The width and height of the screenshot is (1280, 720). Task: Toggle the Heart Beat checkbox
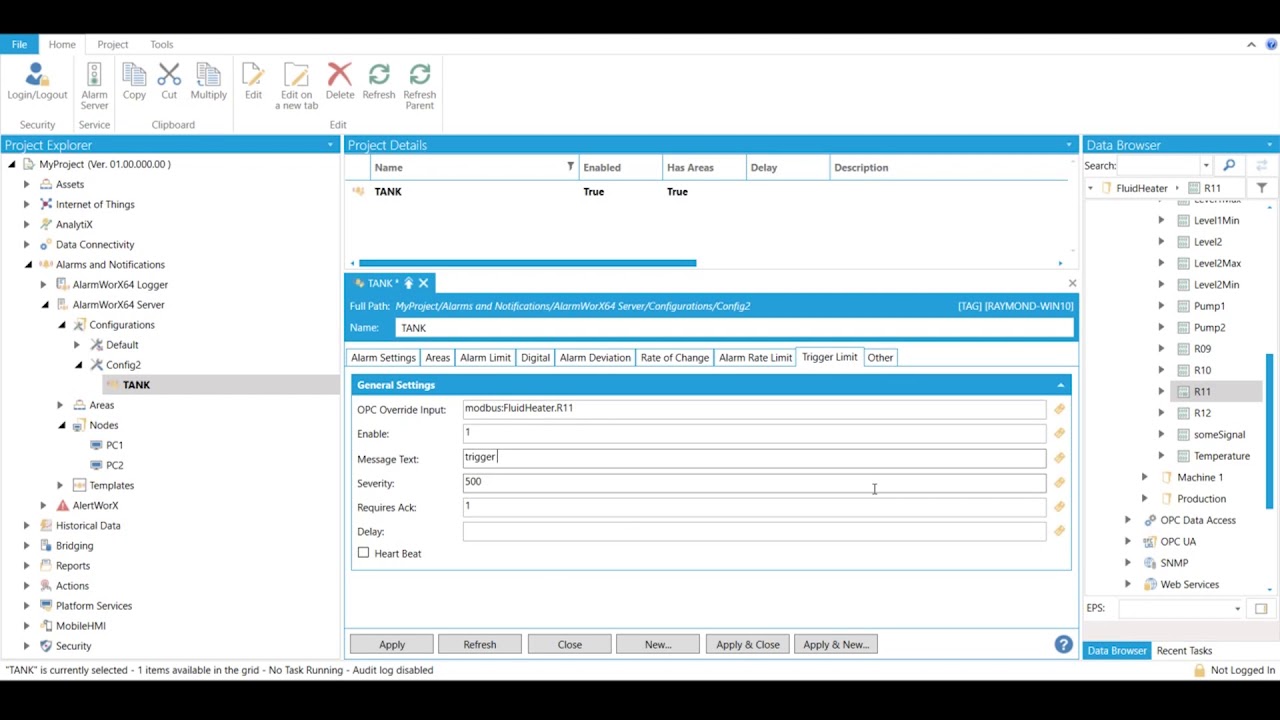[x=363, y=552]
